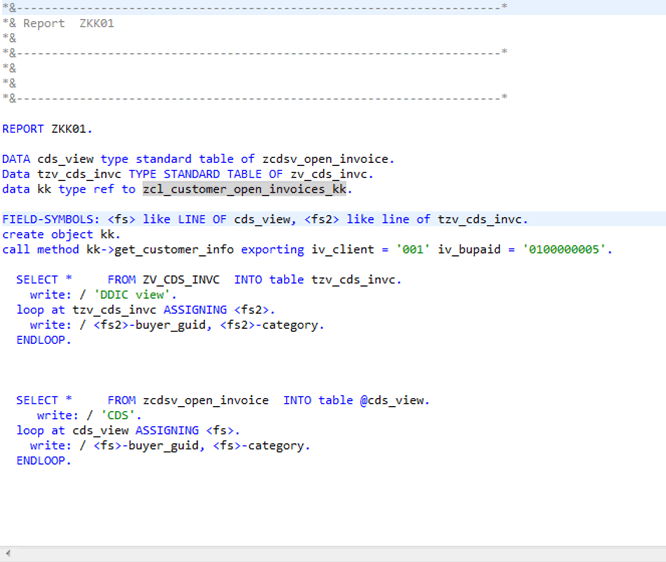Click the final ENDLOOP statement

(43, 460)
